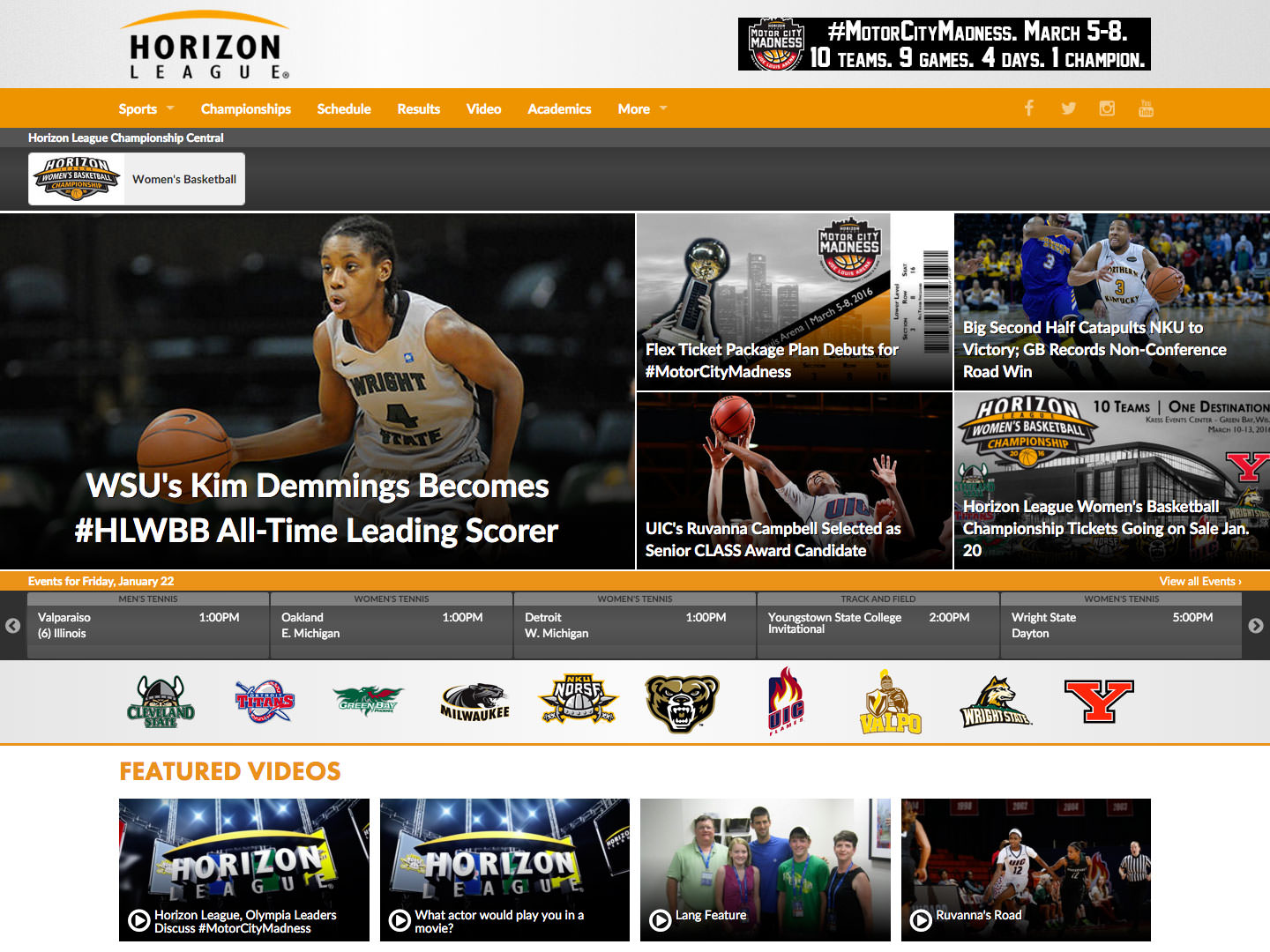The image size is (1270, 952).
Task: Go to previous events with left arrow
Action: (13, 626)
